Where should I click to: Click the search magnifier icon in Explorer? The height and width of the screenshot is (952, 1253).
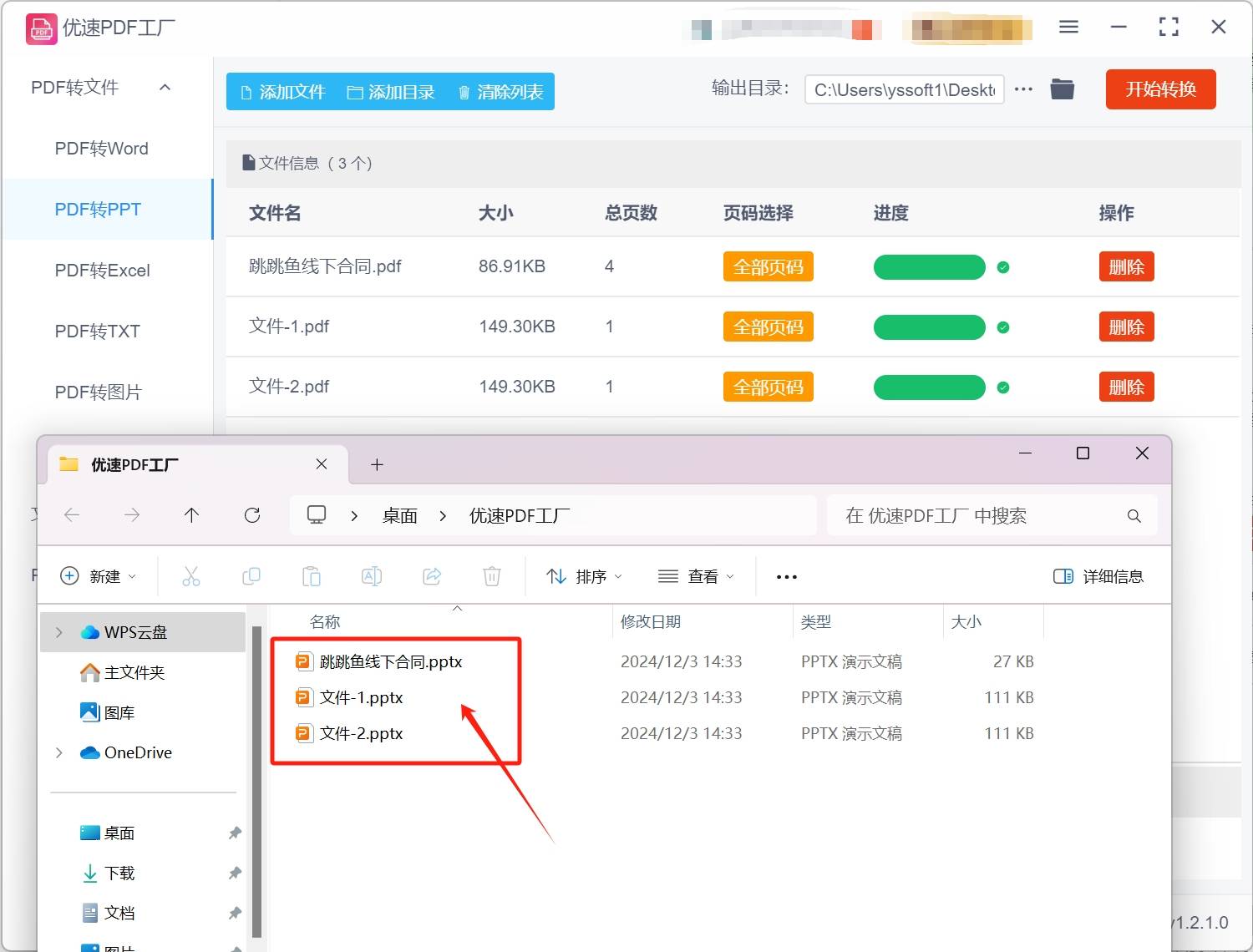1134,516
